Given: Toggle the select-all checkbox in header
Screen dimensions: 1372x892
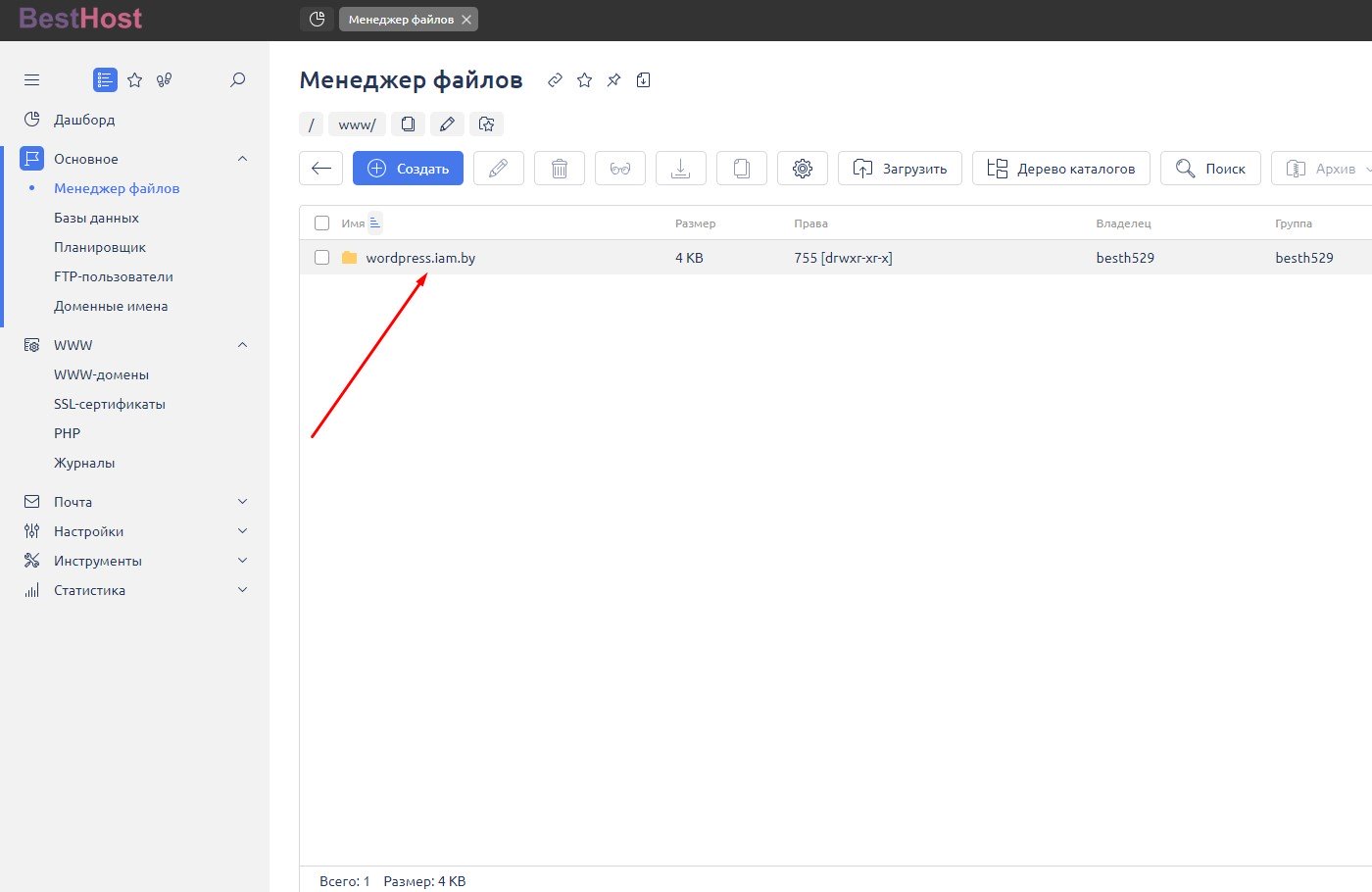Looking at the screenshot, I should pyautogui.click(x=321, y=223).
